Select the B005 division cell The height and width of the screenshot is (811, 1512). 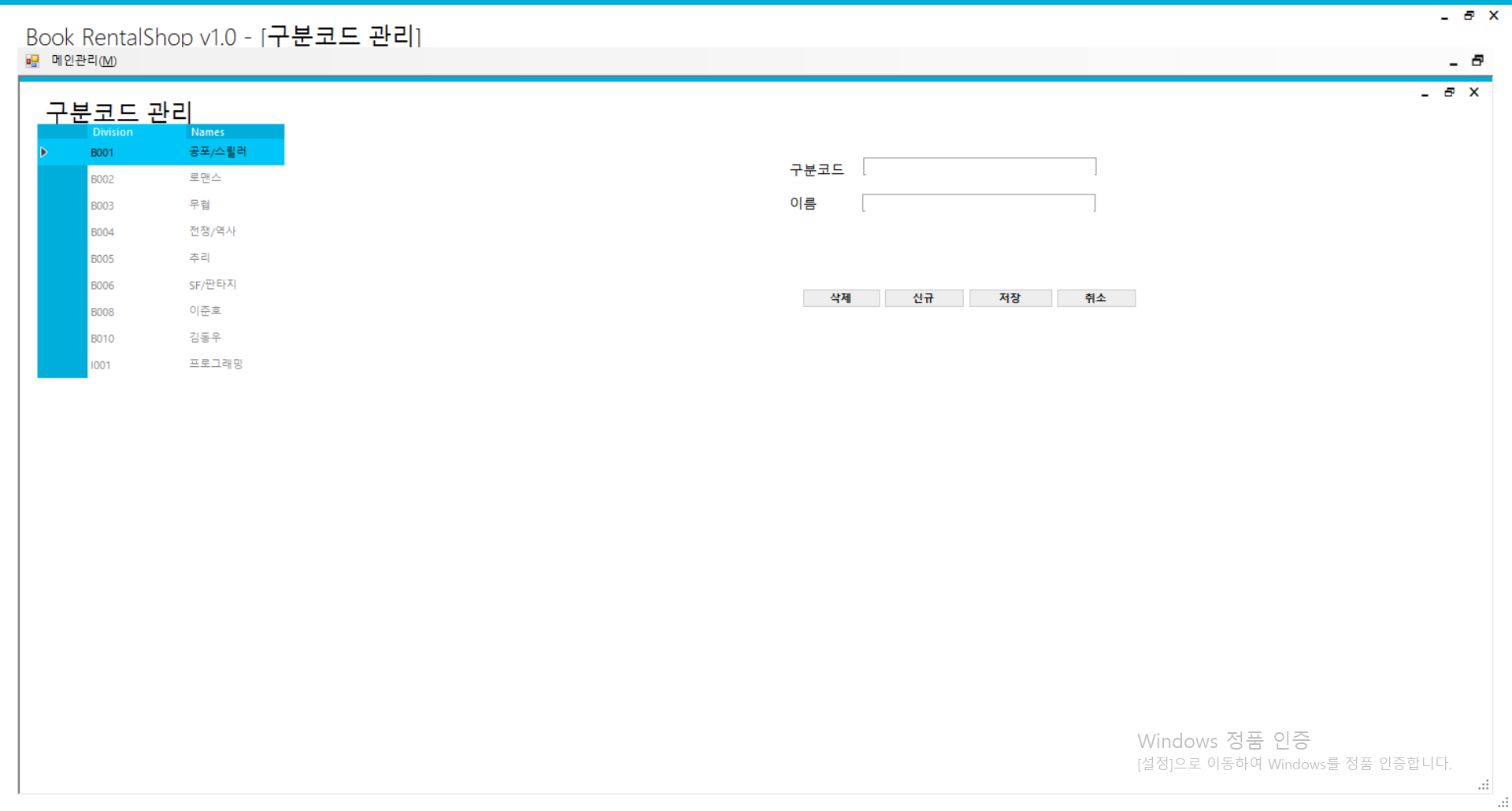click(137, 259)
